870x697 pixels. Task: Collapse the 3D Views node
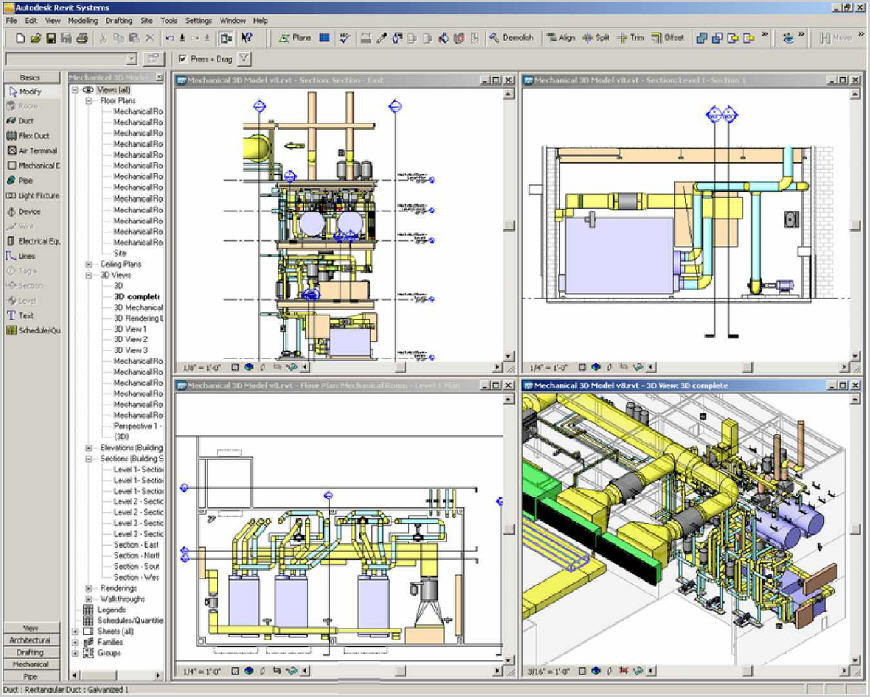click(x=88, y=275)
